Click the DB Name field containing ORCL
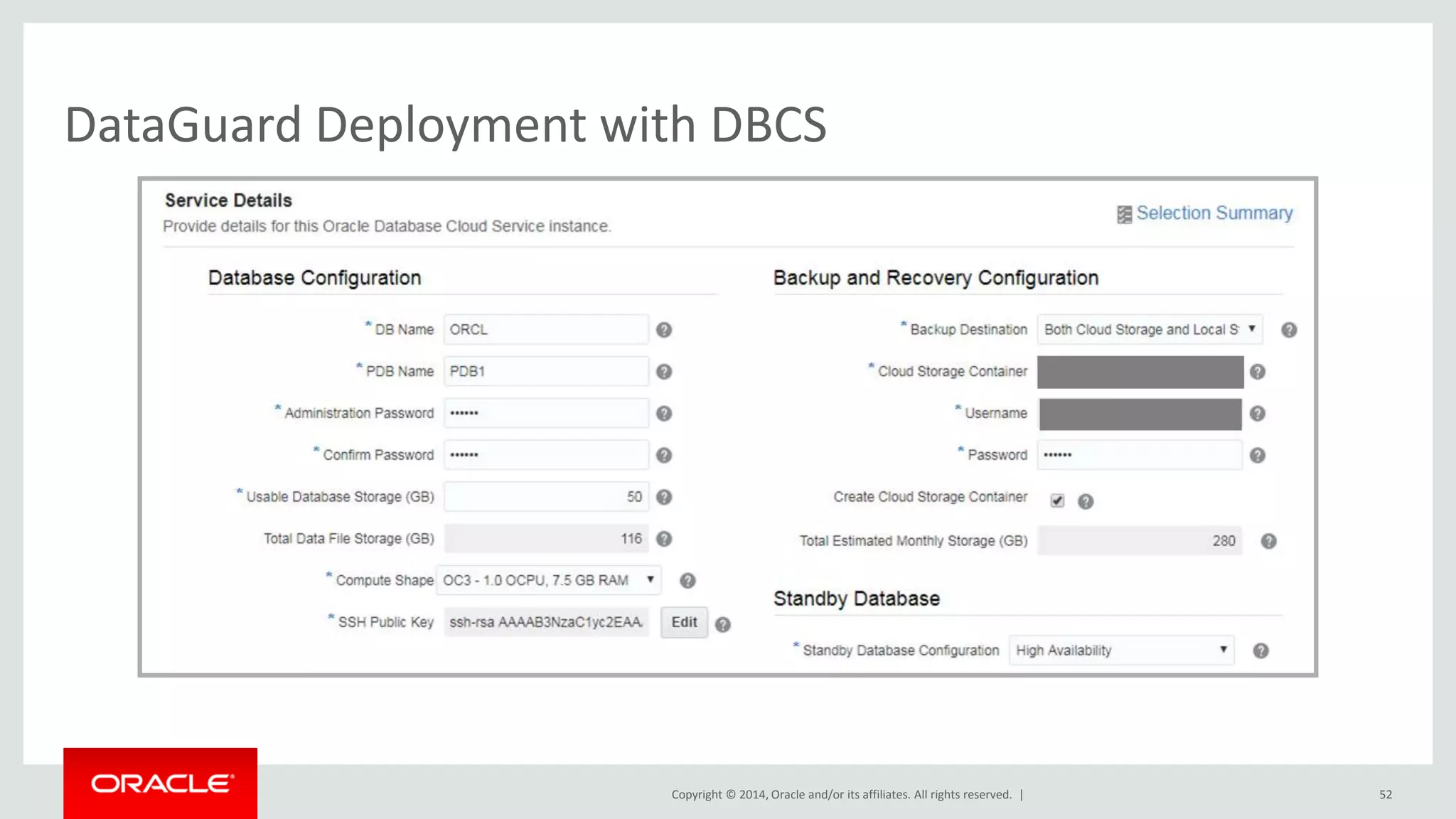The width and height of the screenshot is (1456, 819). (546, 330)
